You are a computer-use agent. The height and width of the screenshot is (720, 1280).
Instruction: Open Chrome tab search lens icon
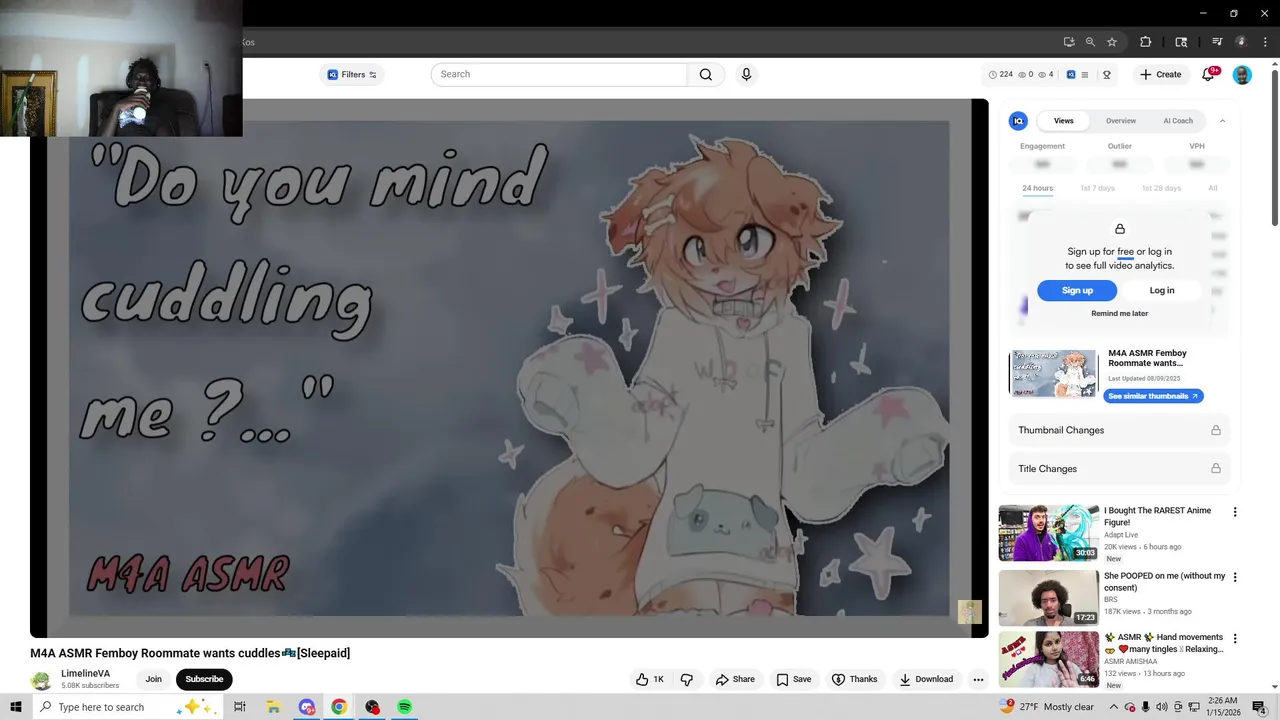1181,42
